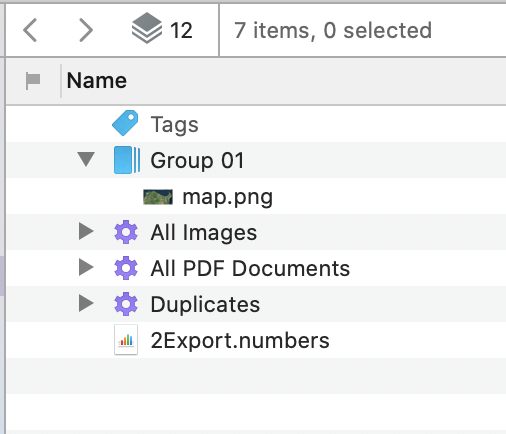Select the Group 01 label
The image size is (506, 434).
tap(197, 161)
